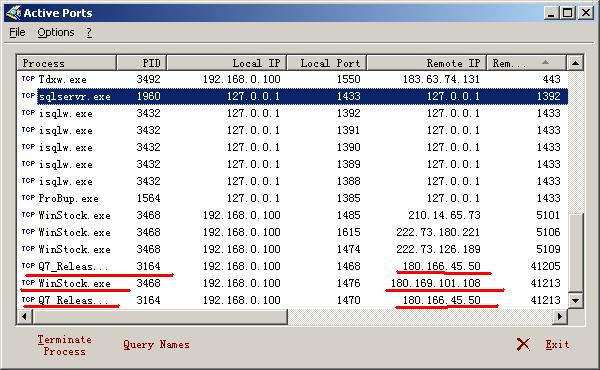Select WinStock.exe row with local port 1615
The height and width of the screenshot is (370, 600).
(292, 232)
